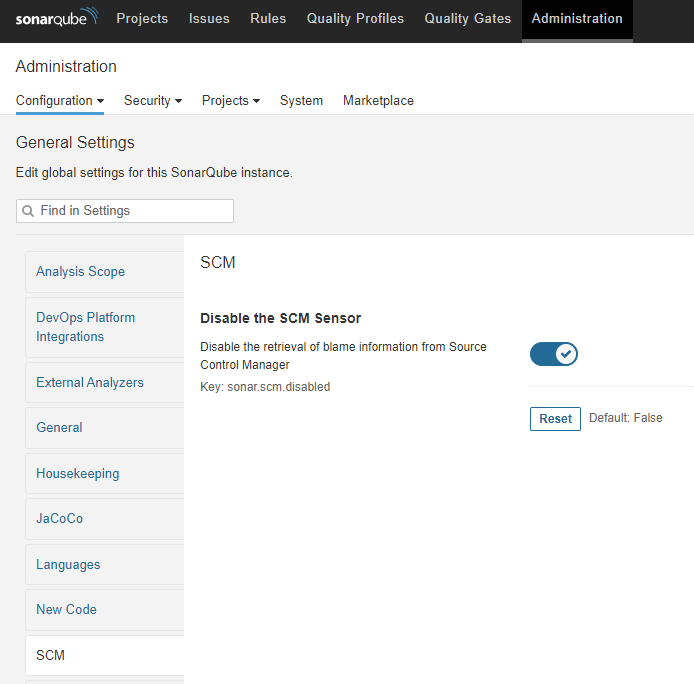Expand the Projects administration dropdown
Viewport: 694px width, 684px height.
230,100
